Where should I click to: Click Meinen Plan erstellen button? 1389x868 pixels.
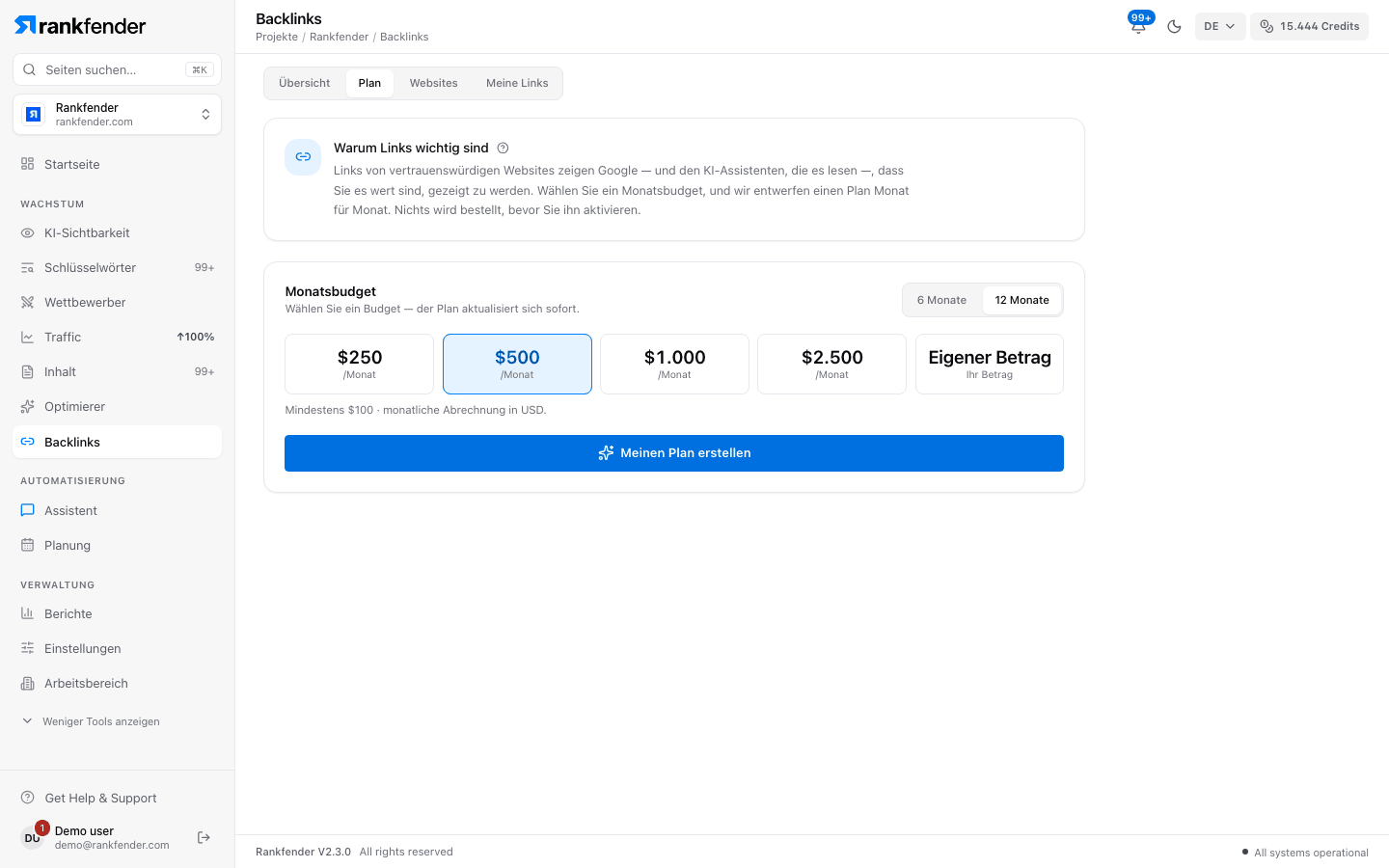coord(674,453)
